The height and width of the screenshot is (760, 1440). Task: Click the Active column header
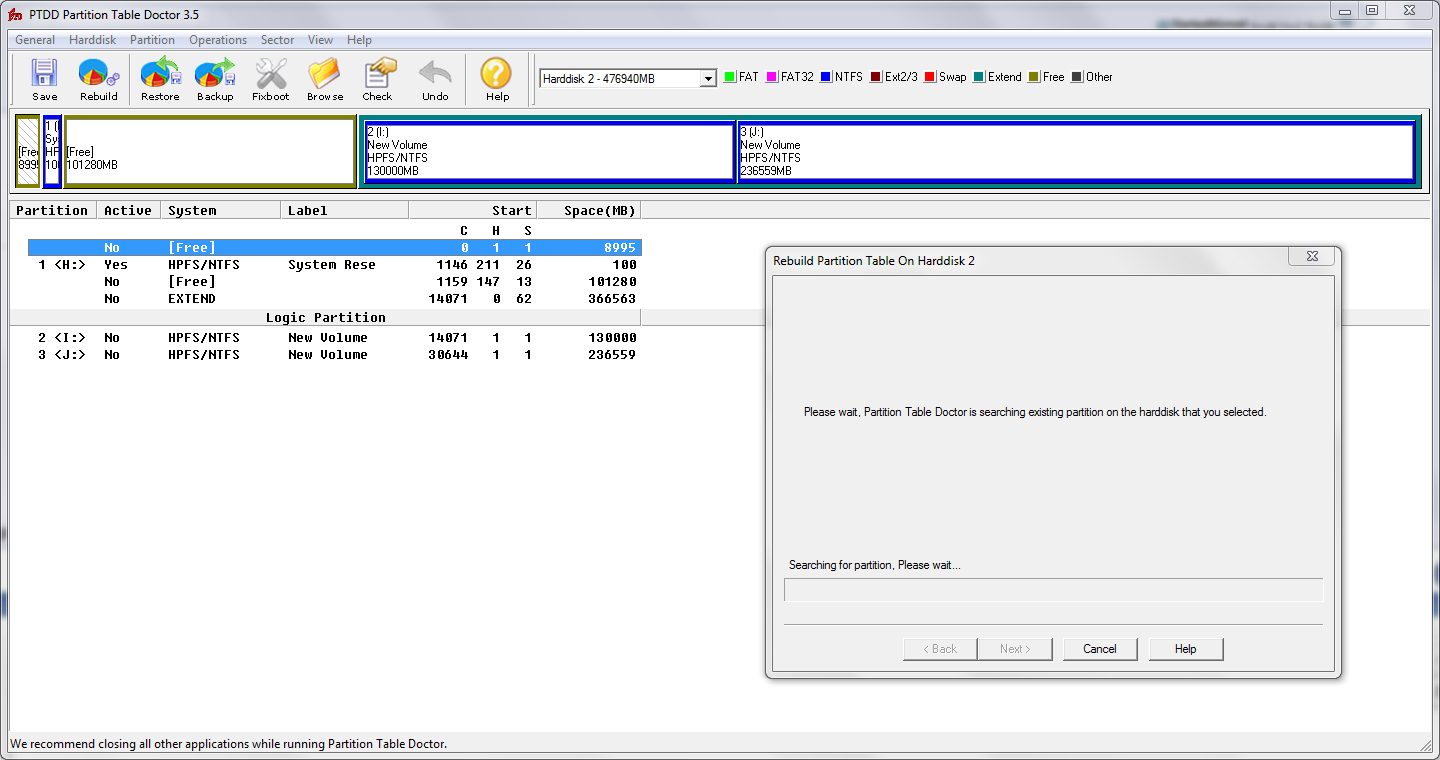click(x=129, y=210)
